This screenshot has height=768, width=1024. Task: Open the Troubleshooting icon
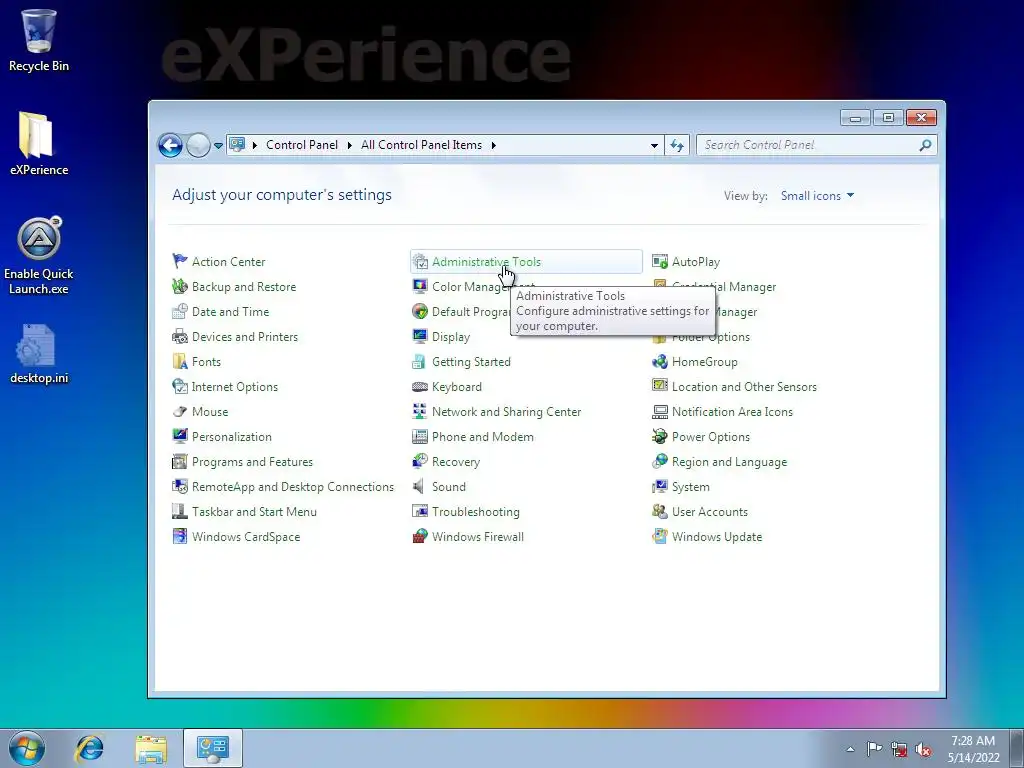420,511
